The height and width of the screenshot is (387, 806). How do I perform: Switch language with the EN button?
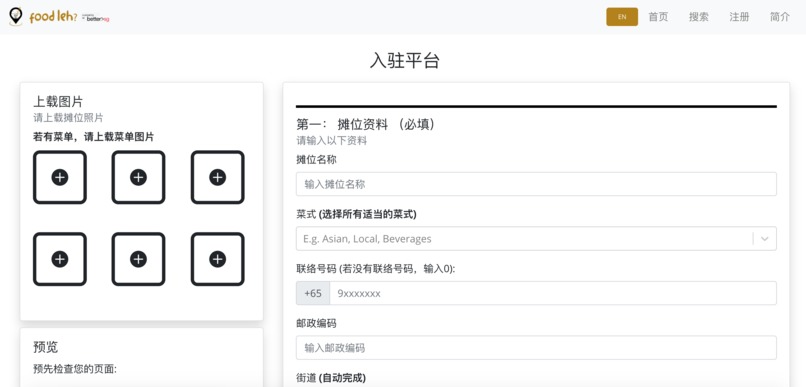(x=622, y=17)
